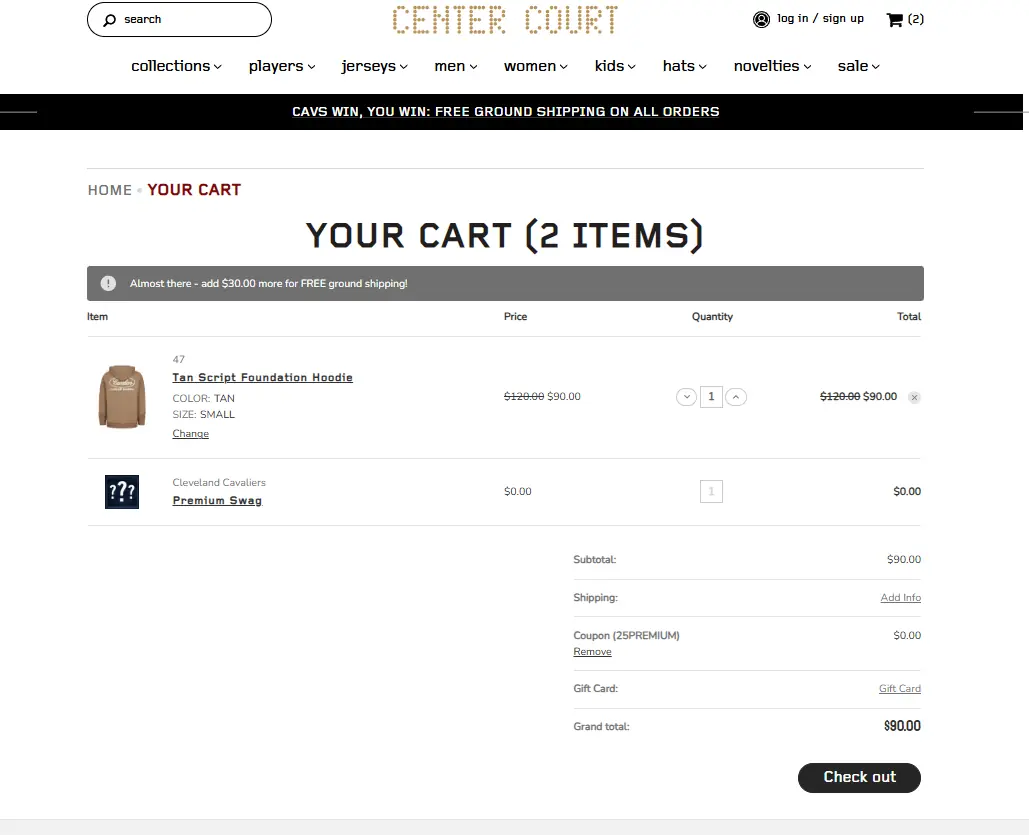The height and width of the screenshot is (835, 1029).
Task: Click the alert icon in shipping banner
Action: pos(108,284)
